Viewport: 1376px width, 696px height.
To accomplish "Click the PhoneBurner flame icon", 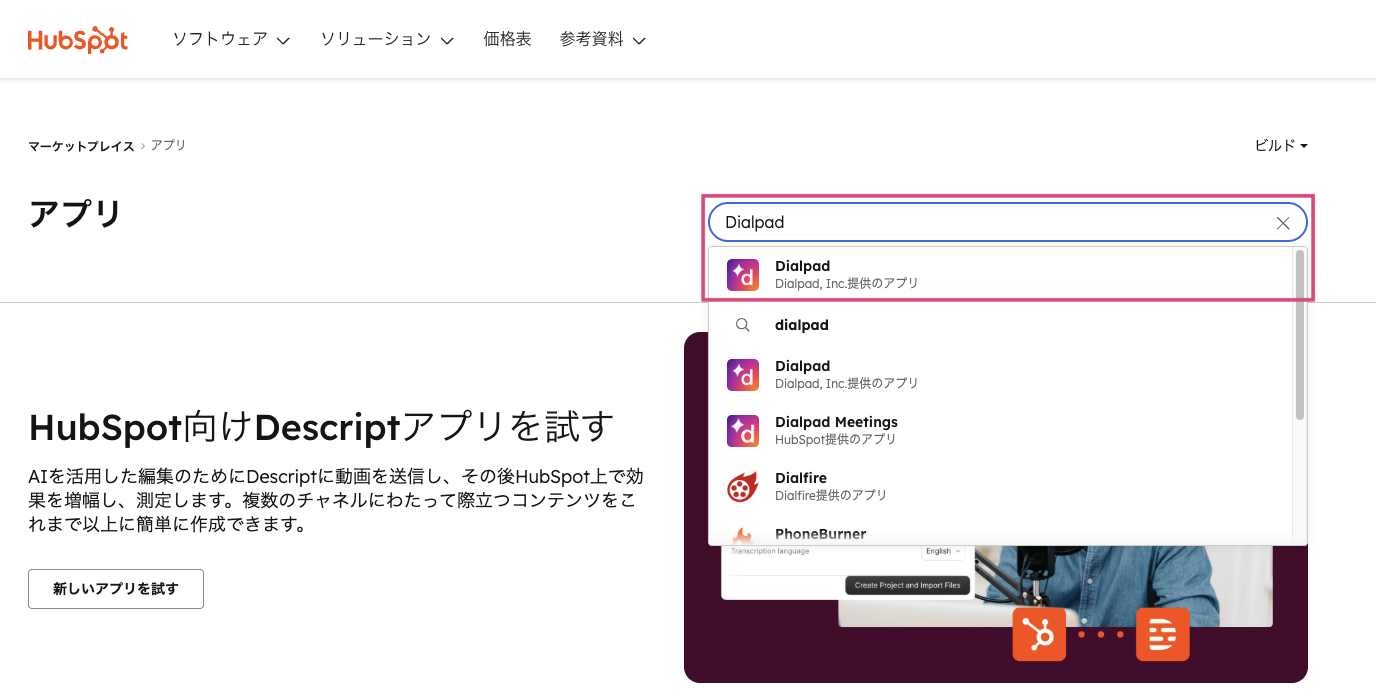I will click(x=742, y=536).
